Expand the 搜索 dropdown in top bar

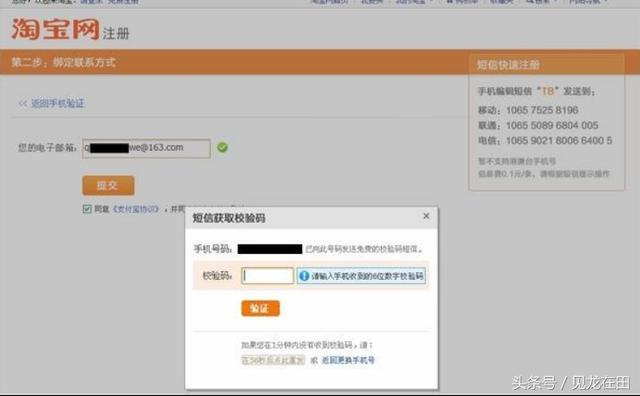click(x=541, y=2)
